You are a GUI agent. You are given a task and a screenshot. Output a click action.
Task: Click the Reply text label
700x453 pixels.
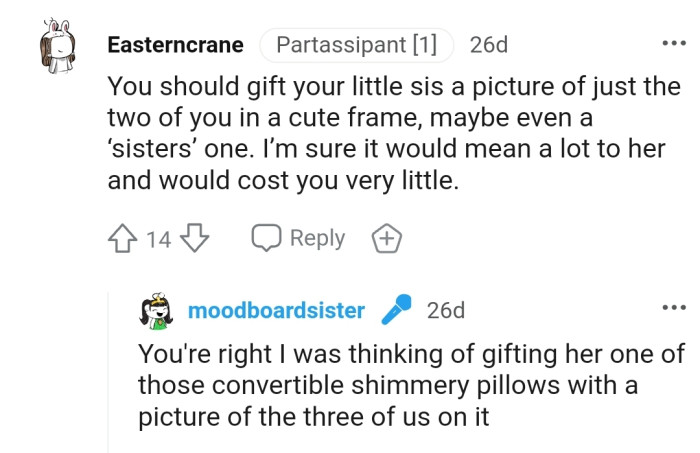(317, 239)
